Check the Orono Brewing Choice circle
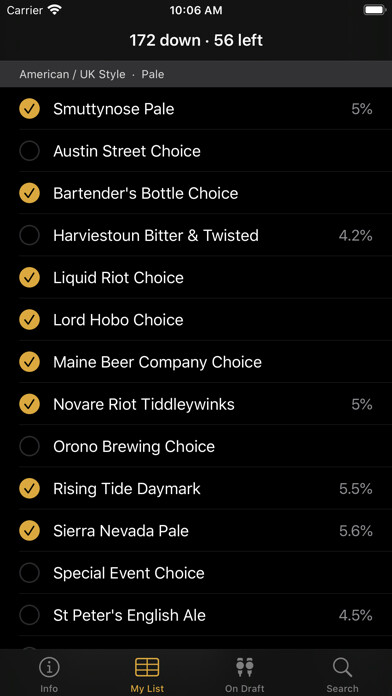This screenshot has height=696, width=392. coord(29,446)
